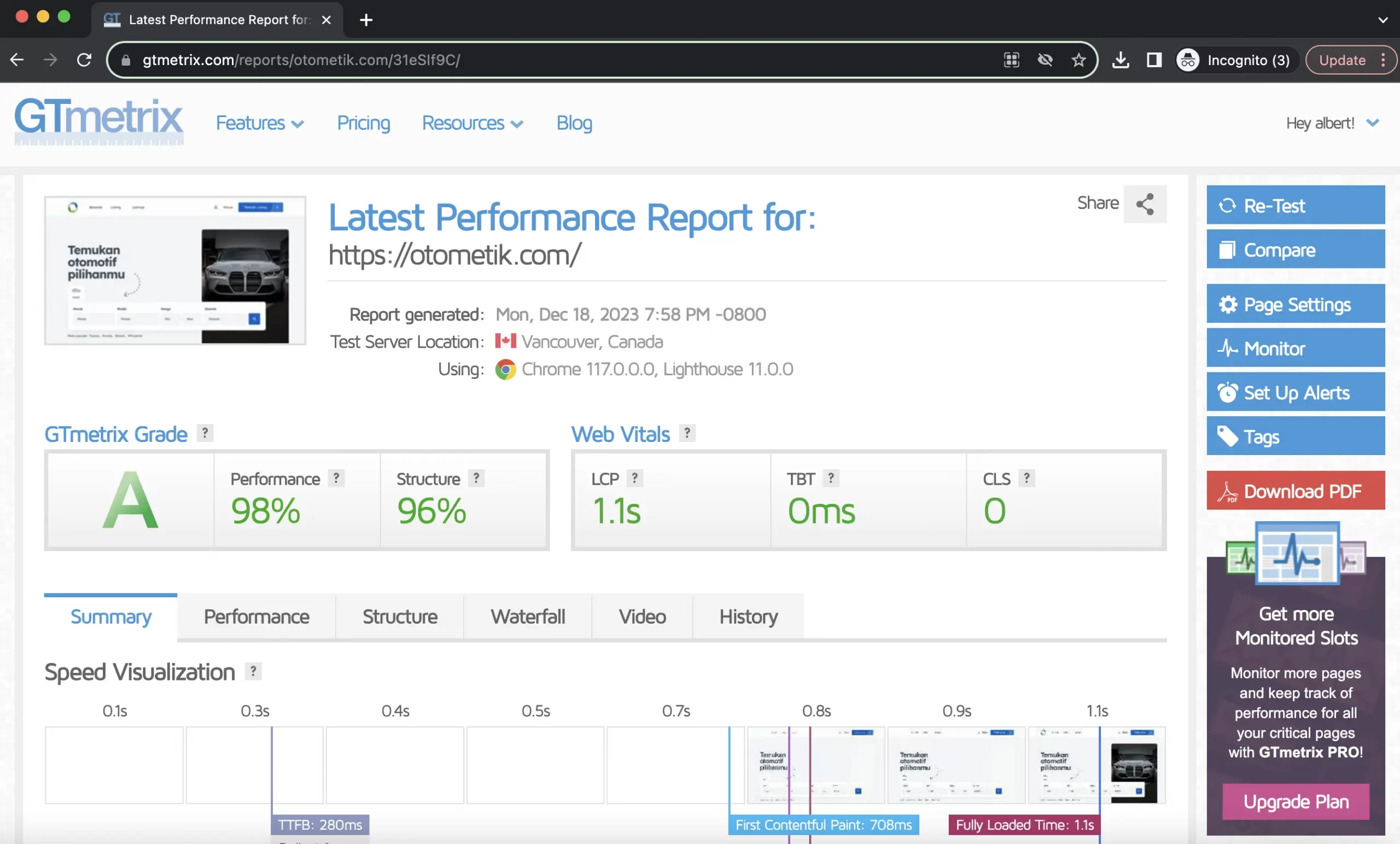
Task: Click the Re-Test button
Action: 1296,205
